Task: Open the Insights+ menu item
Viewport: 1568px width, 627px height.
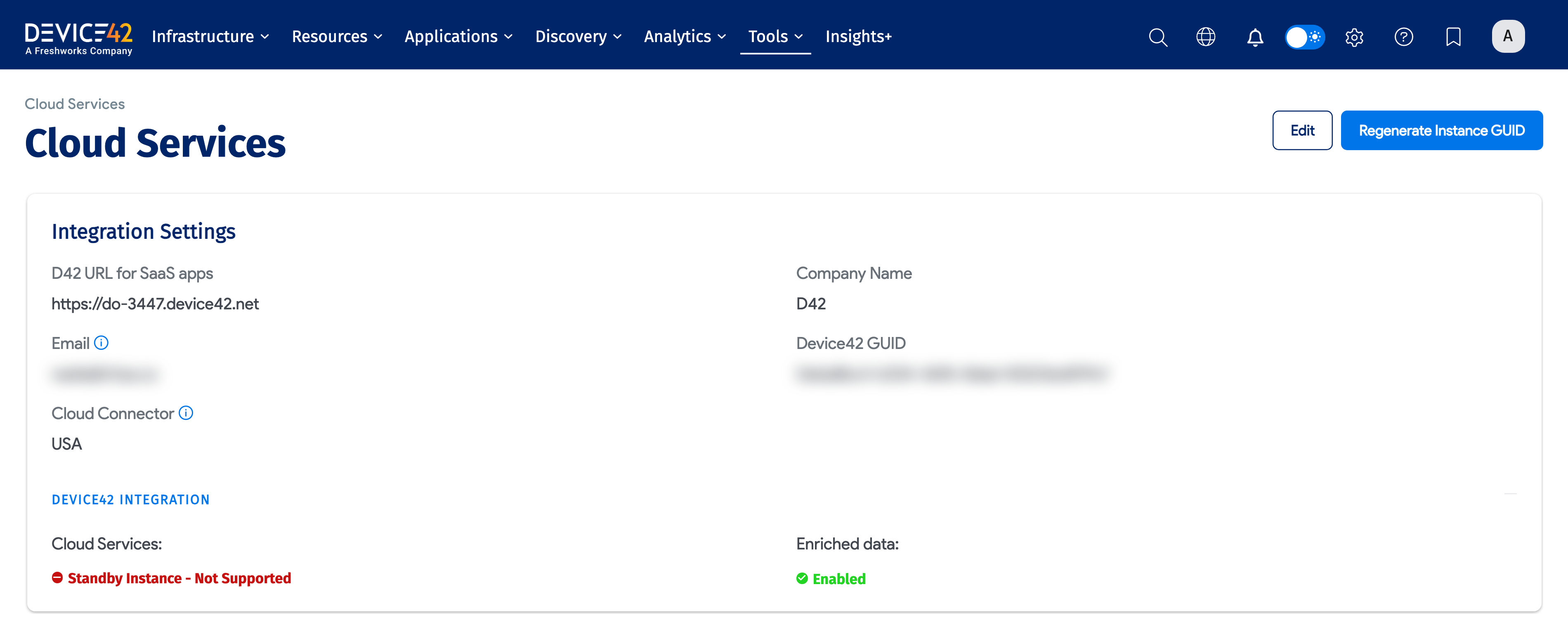Action: (x=858, y=37)
